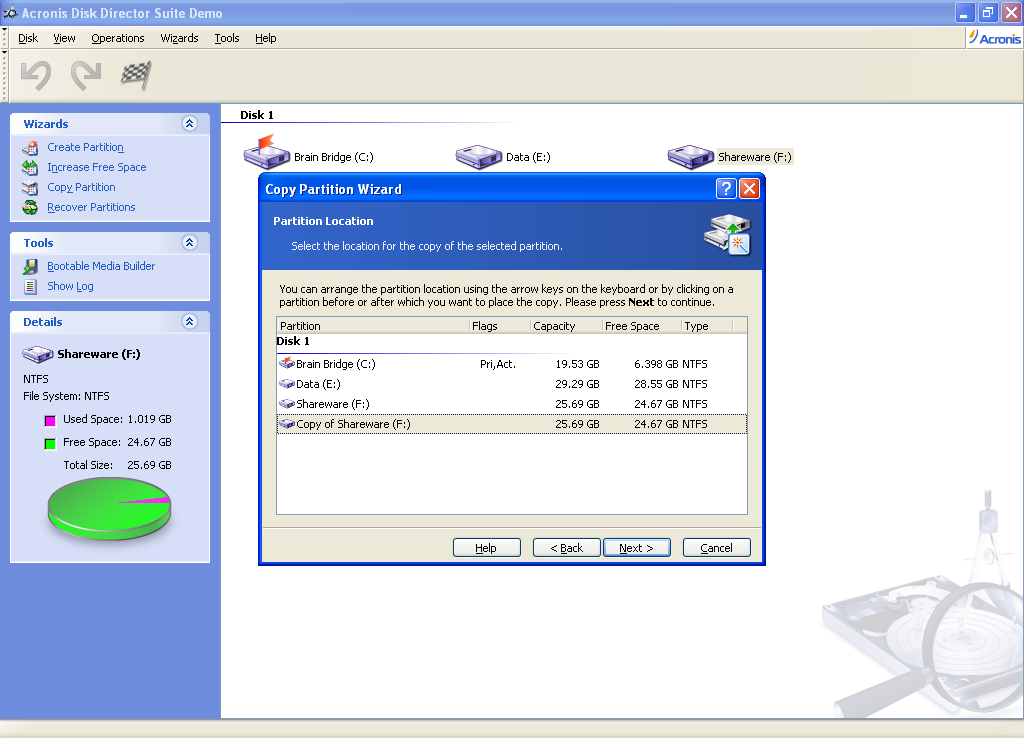Click the Show Log document icon
The width and height of the screenshot is (1024, 738).
point(30,287)
